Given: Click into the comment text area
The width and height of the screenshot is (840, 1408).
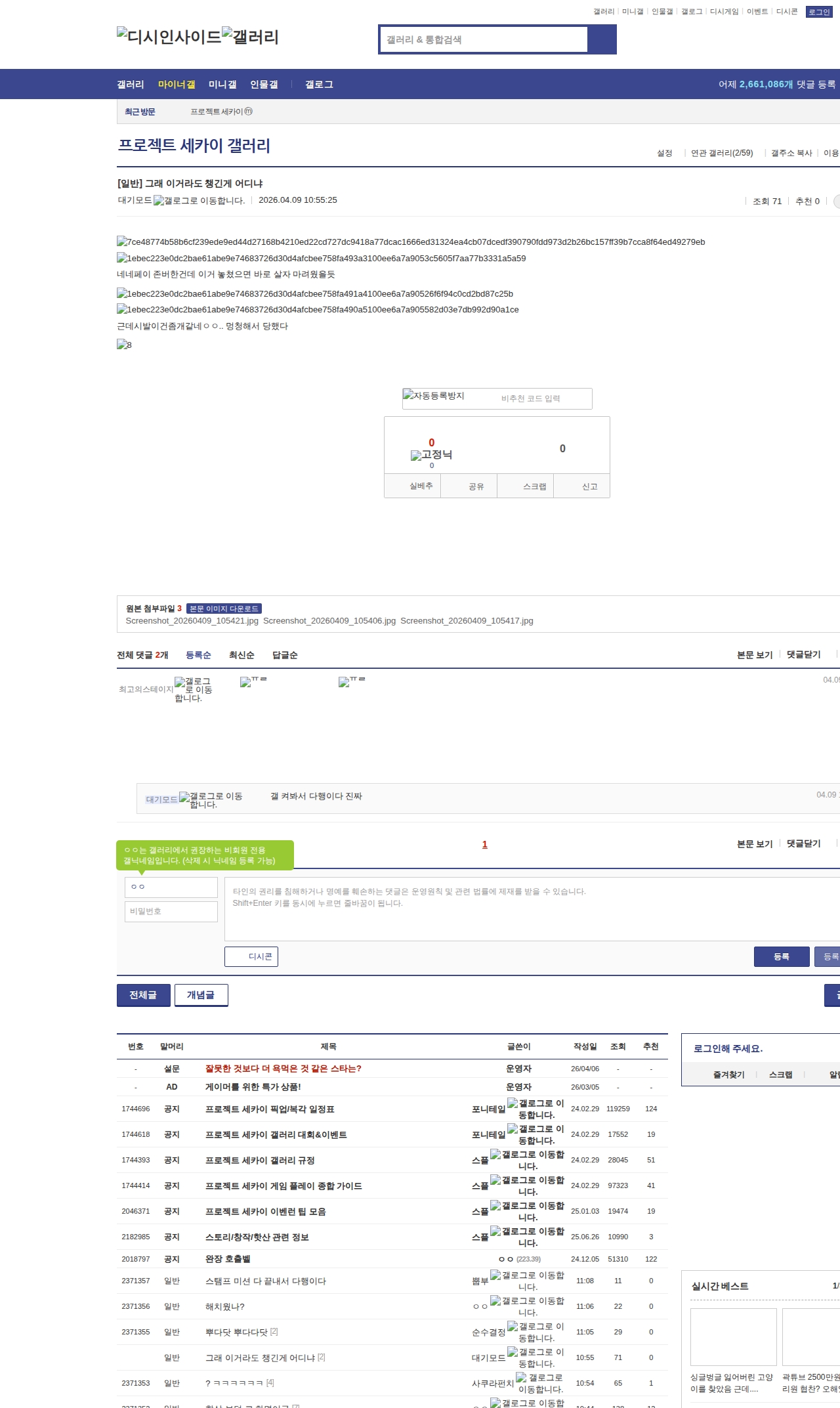Looking at the screenshot, I should point(532,909).
